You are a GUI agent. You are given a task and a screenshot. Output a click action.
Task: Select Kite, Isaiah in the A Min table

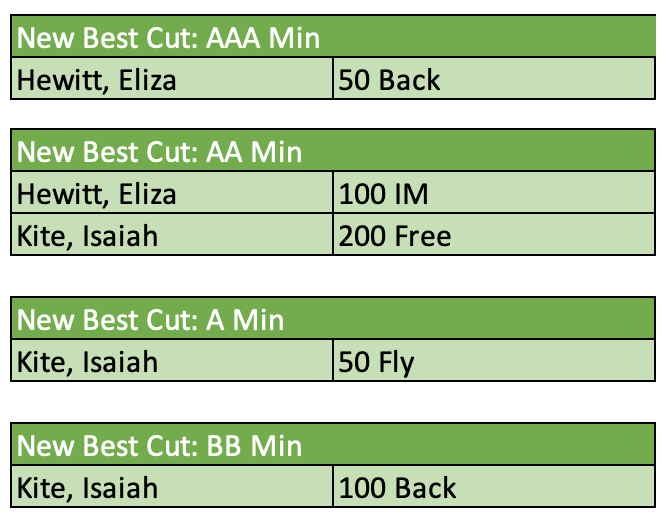click(x=88, y=361)
